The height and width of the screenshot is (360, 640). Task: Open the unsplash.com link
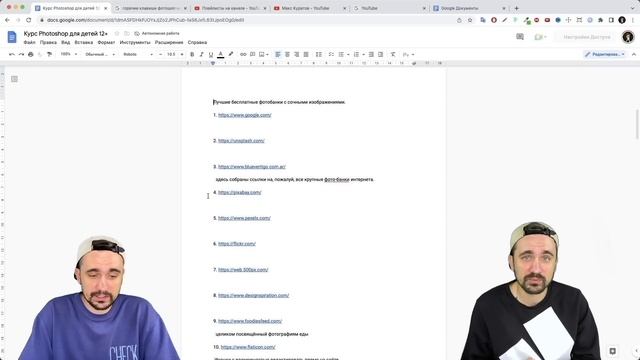pos(241,141)
